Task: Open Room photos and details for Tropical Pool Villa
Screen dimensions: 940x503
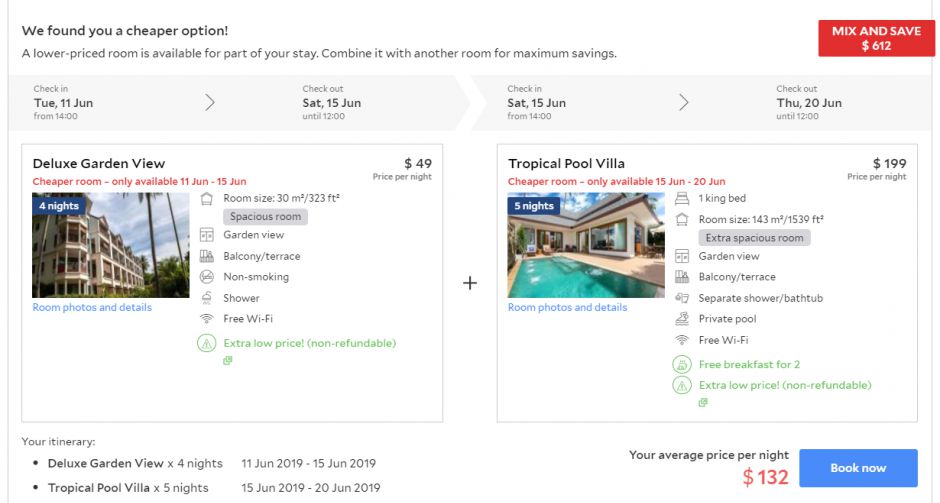Action: coord(567,308)
